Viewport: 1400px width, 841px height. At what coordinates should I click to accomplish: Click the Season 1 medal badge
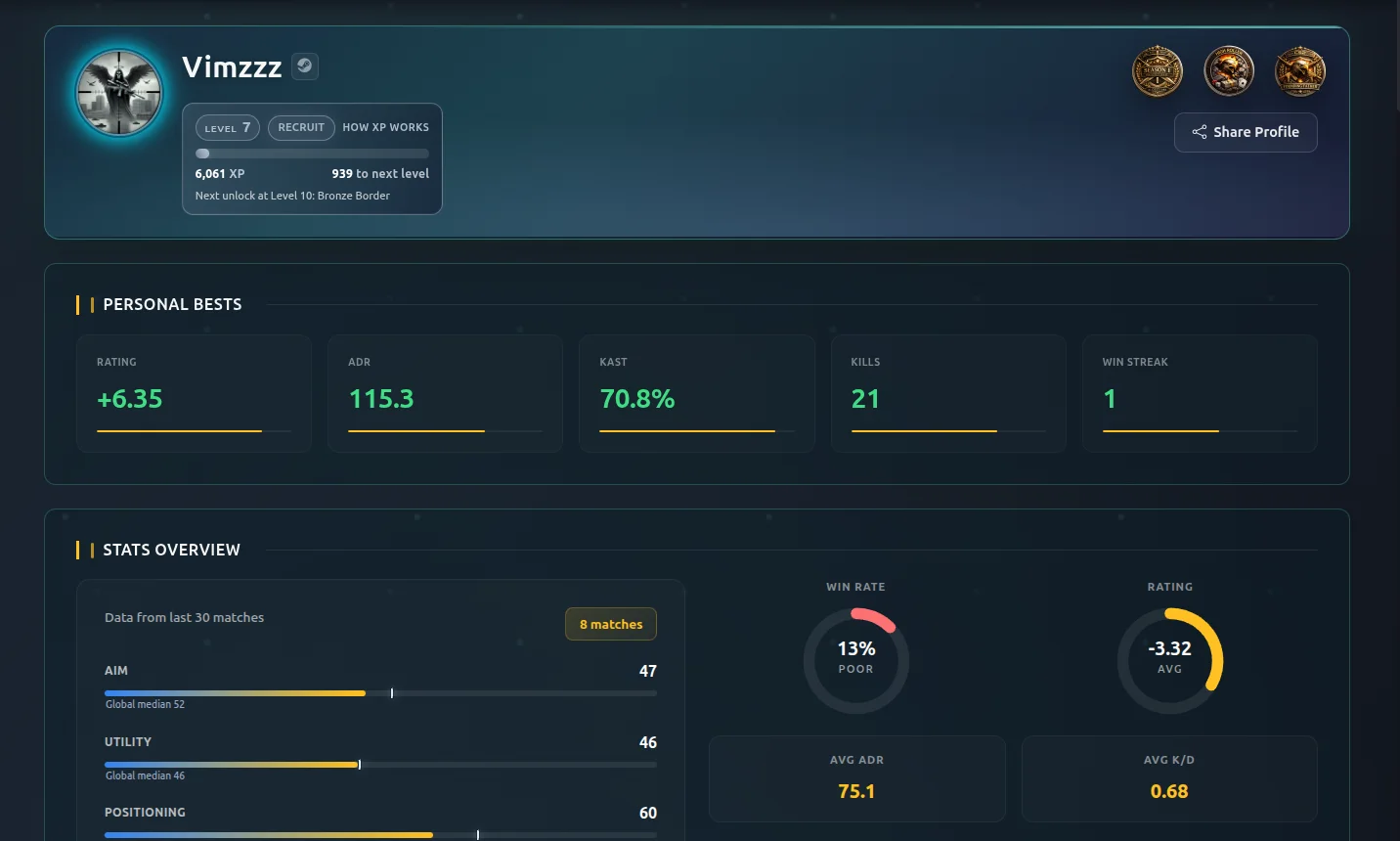[x=1158, y=71]
